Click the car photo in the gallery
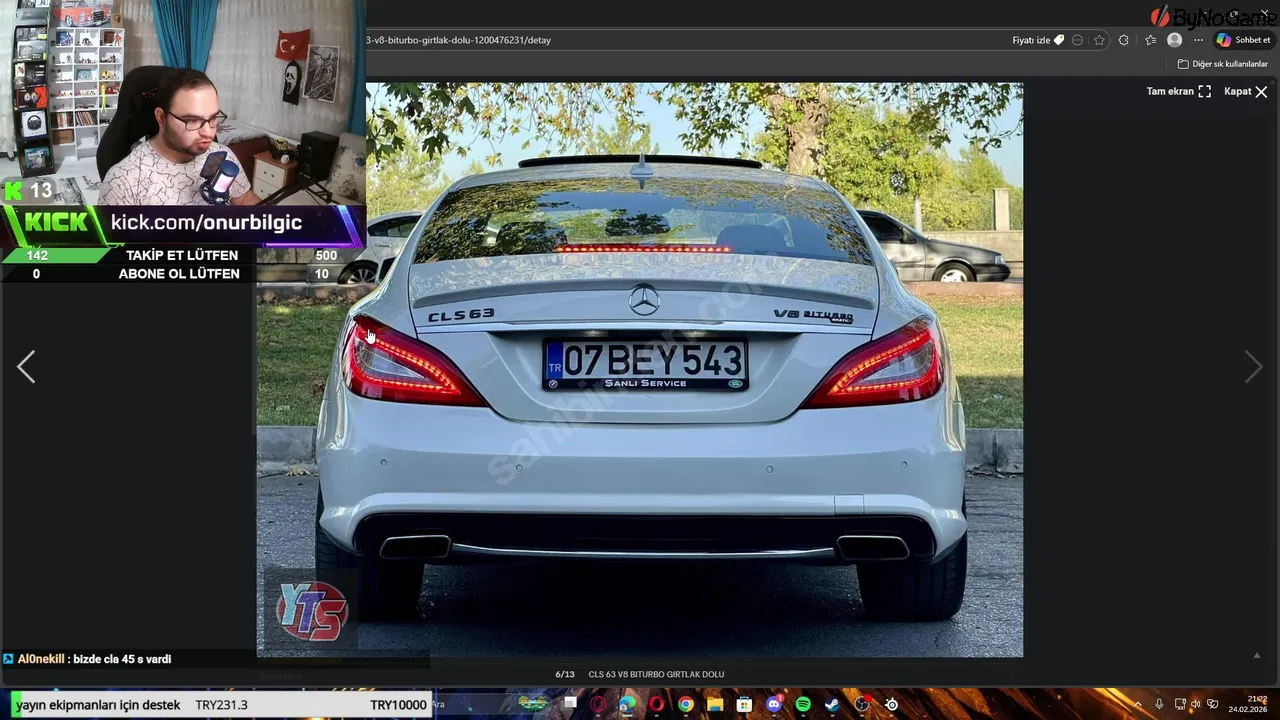 click(640, 370)
